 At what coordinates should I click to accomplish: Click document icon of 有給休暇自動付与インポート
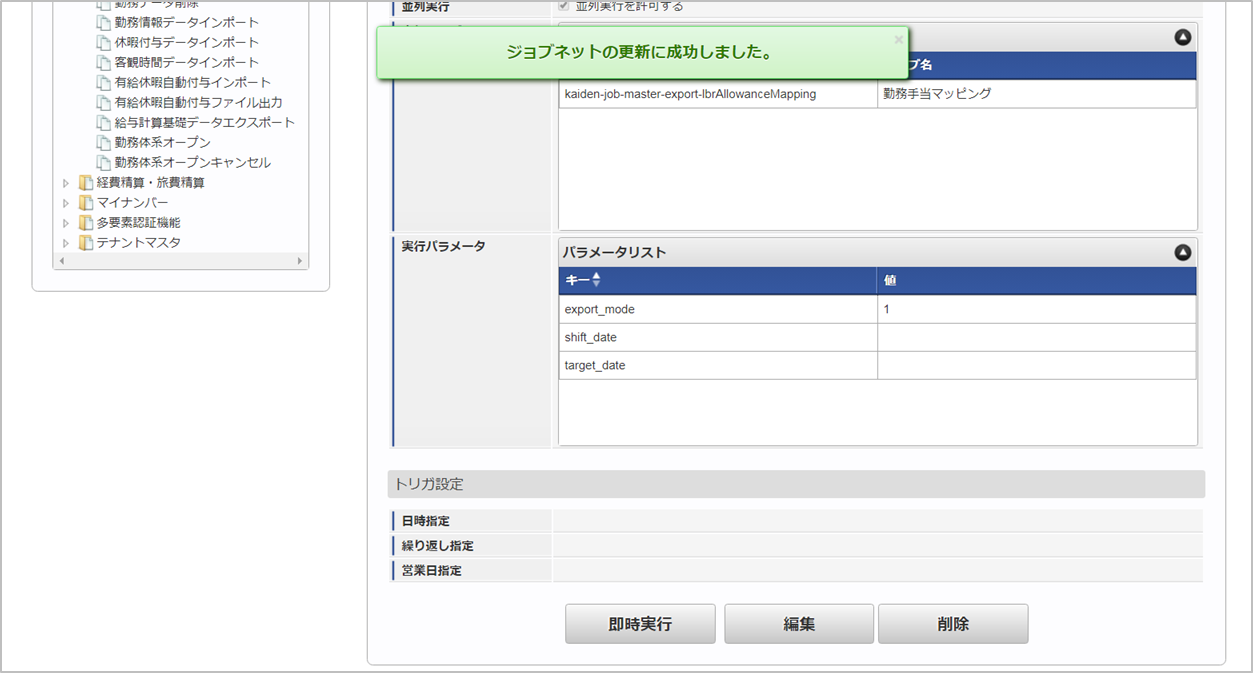point(104,82)
